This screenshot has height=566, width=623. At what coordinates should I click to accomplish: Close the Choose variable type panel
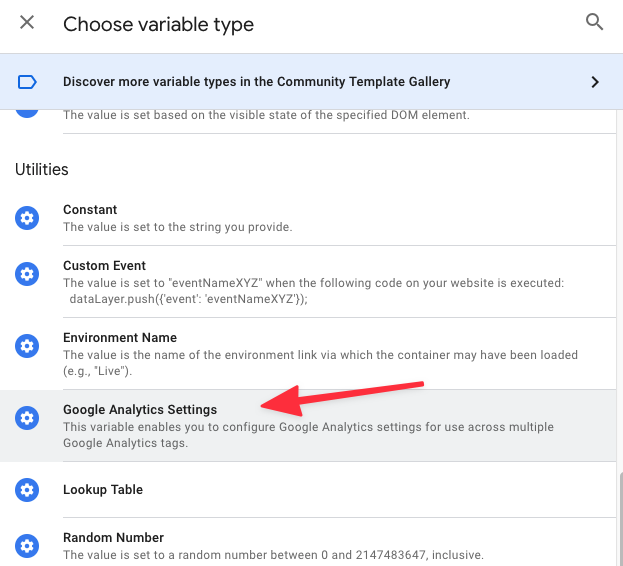(x=27, y=22)
